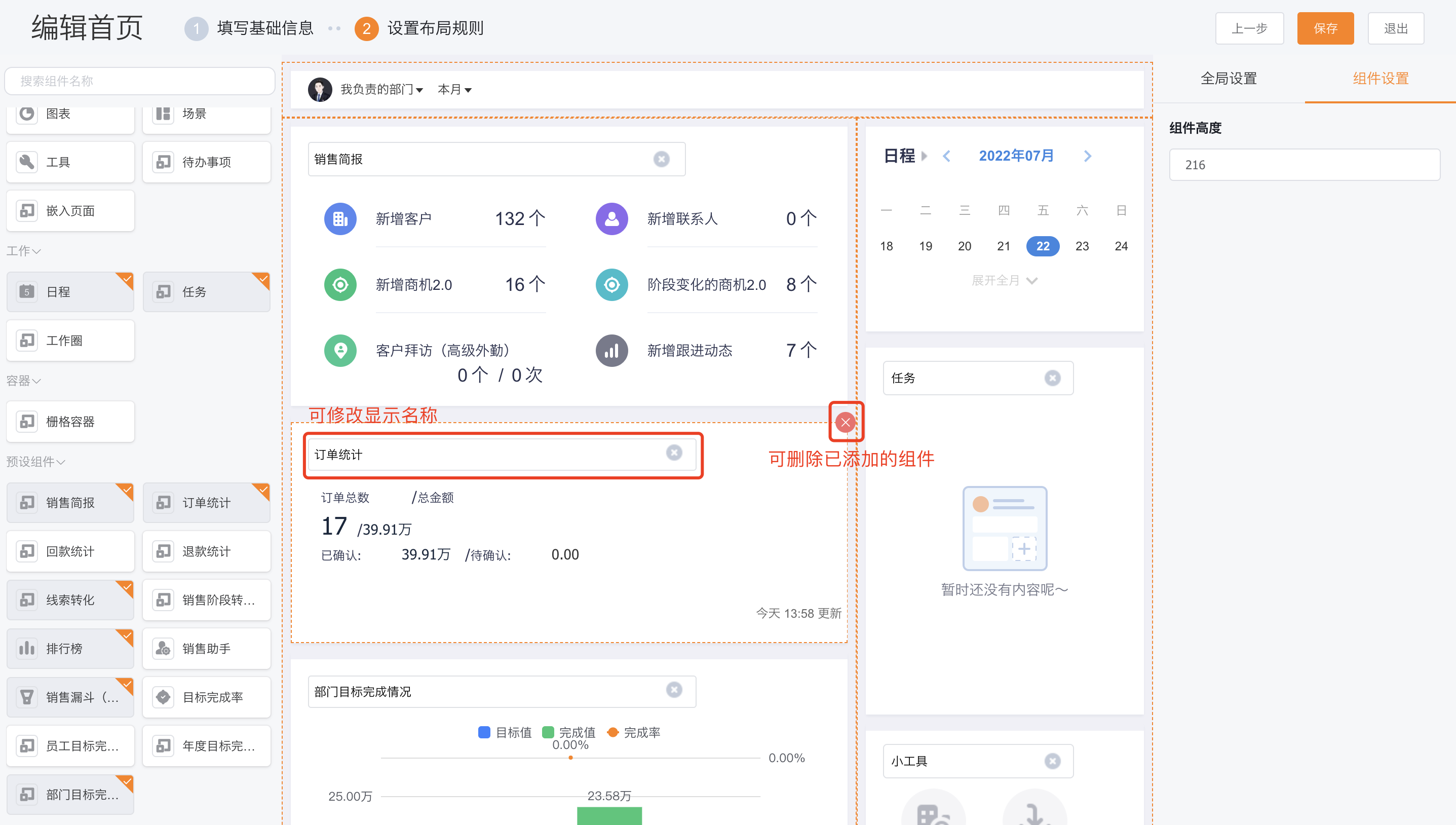Screen dimensions: 1456x825
Task: Go to next month in calendar
Action: pos(1087,156)
